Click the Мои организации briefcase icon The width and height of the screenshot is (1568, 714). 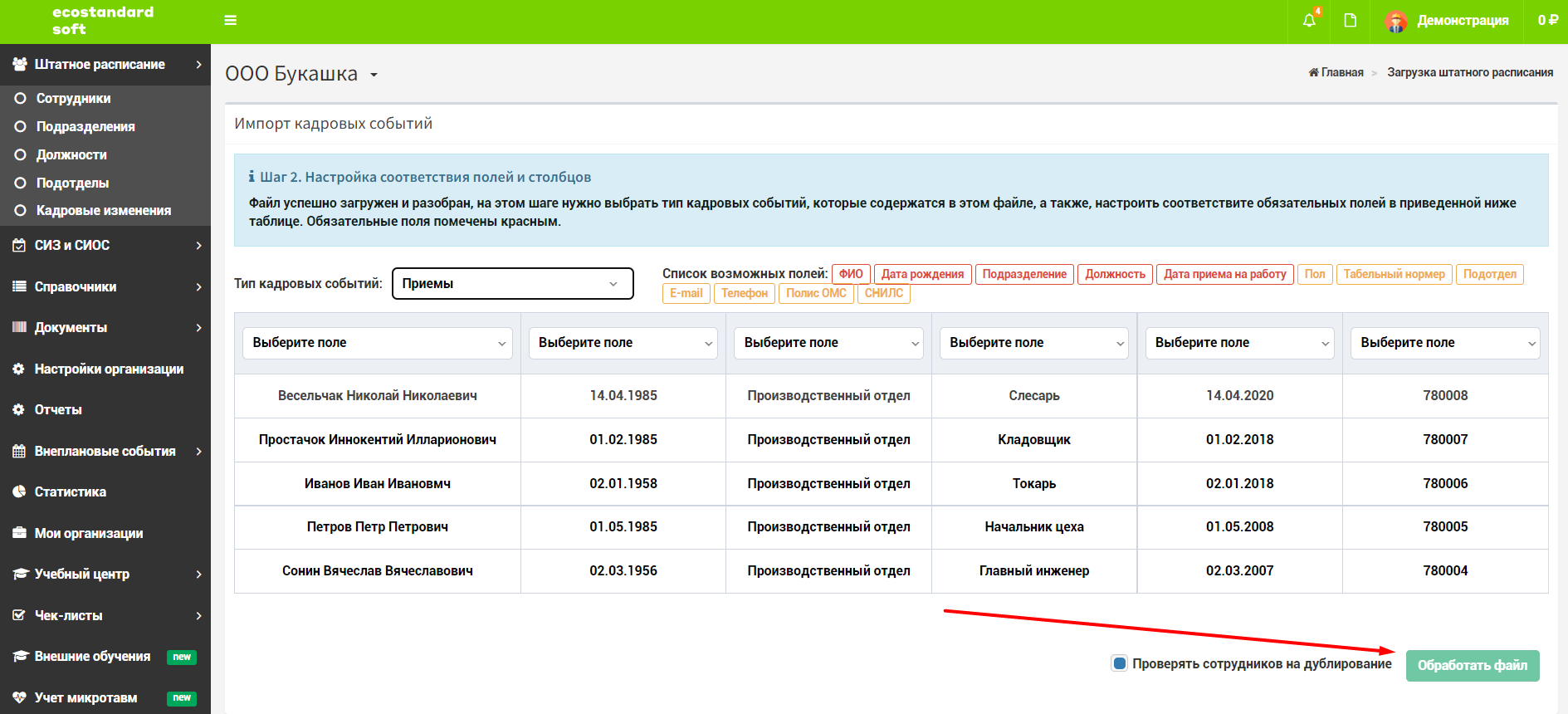(x=19, y=533)
